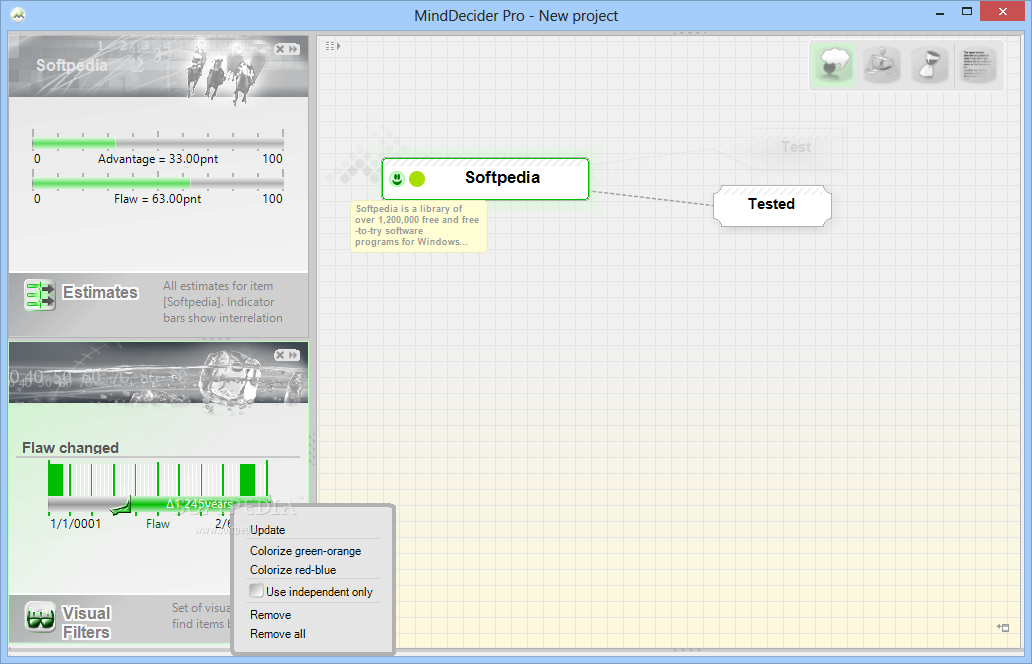Click forward arrows on Estimates widget

pyautogui.click(x=294, y=49)
